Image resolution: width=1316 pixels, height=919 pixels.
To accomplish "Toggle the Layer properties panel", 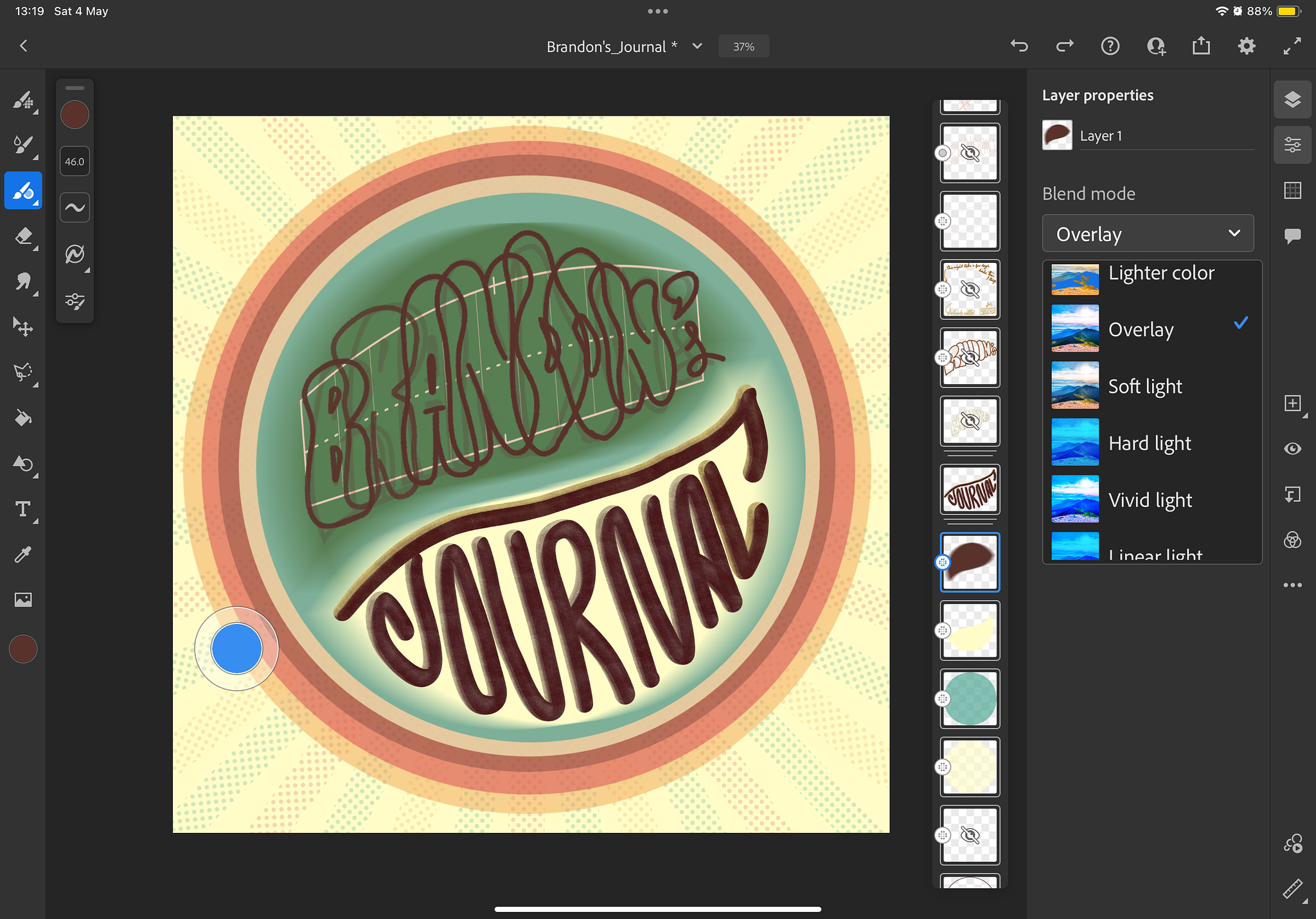I will tap(1292, 145).
